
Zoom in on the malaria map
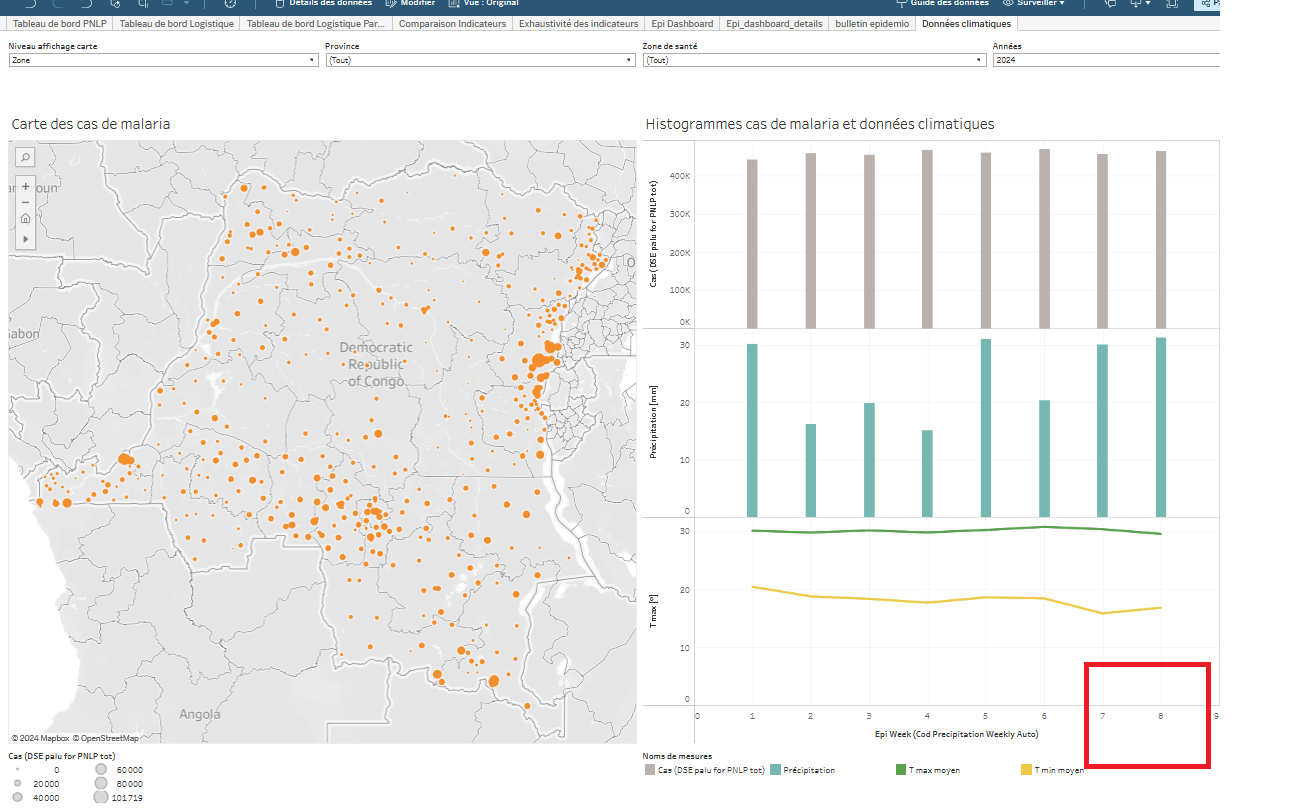[25, 186]
